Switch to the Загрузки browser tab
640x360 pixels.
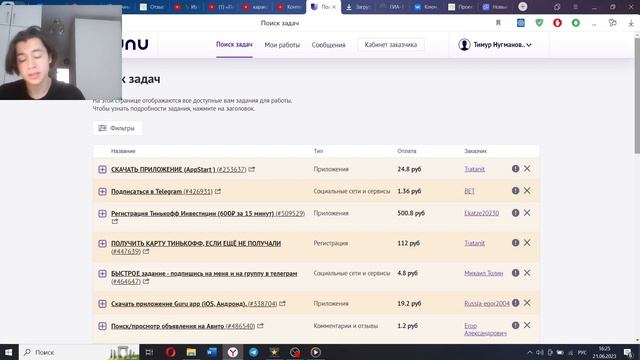tap(358, 7)
